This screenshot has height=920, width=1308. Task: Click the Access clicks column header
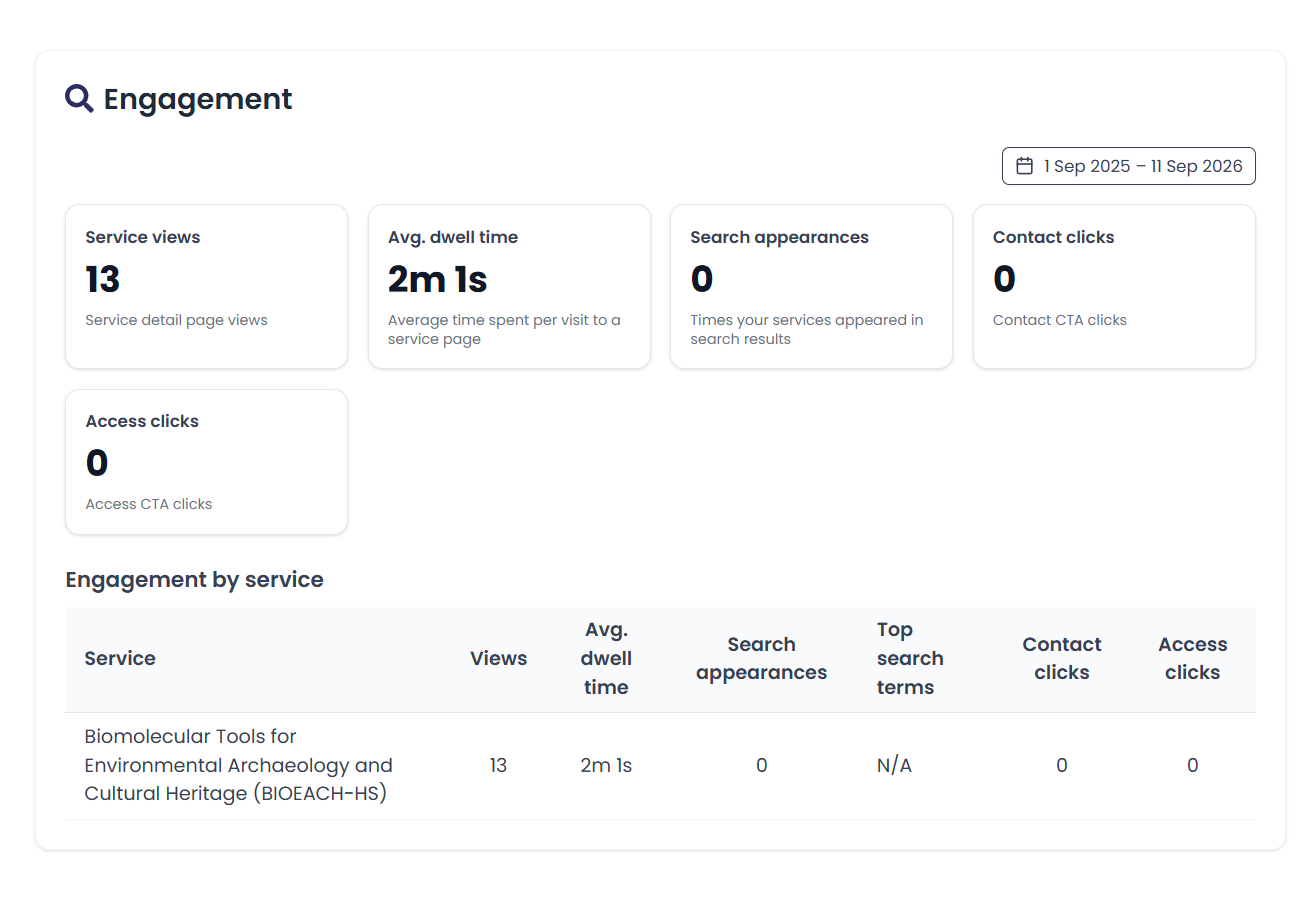(x=1193, y=658)
